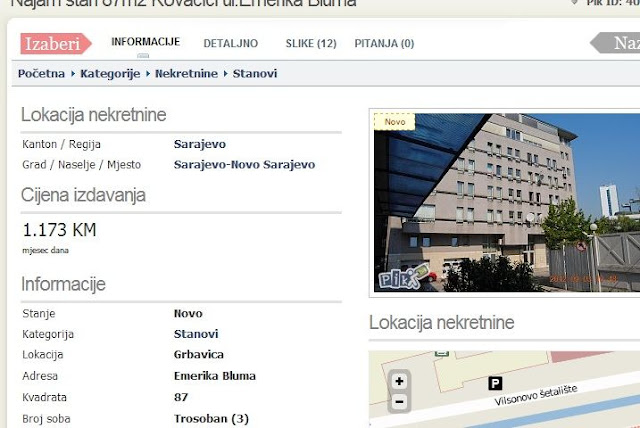Click the Sarajevo-Novo Sarajevo city link
This screenshot has height=428, width=640.
pos(244,164)
